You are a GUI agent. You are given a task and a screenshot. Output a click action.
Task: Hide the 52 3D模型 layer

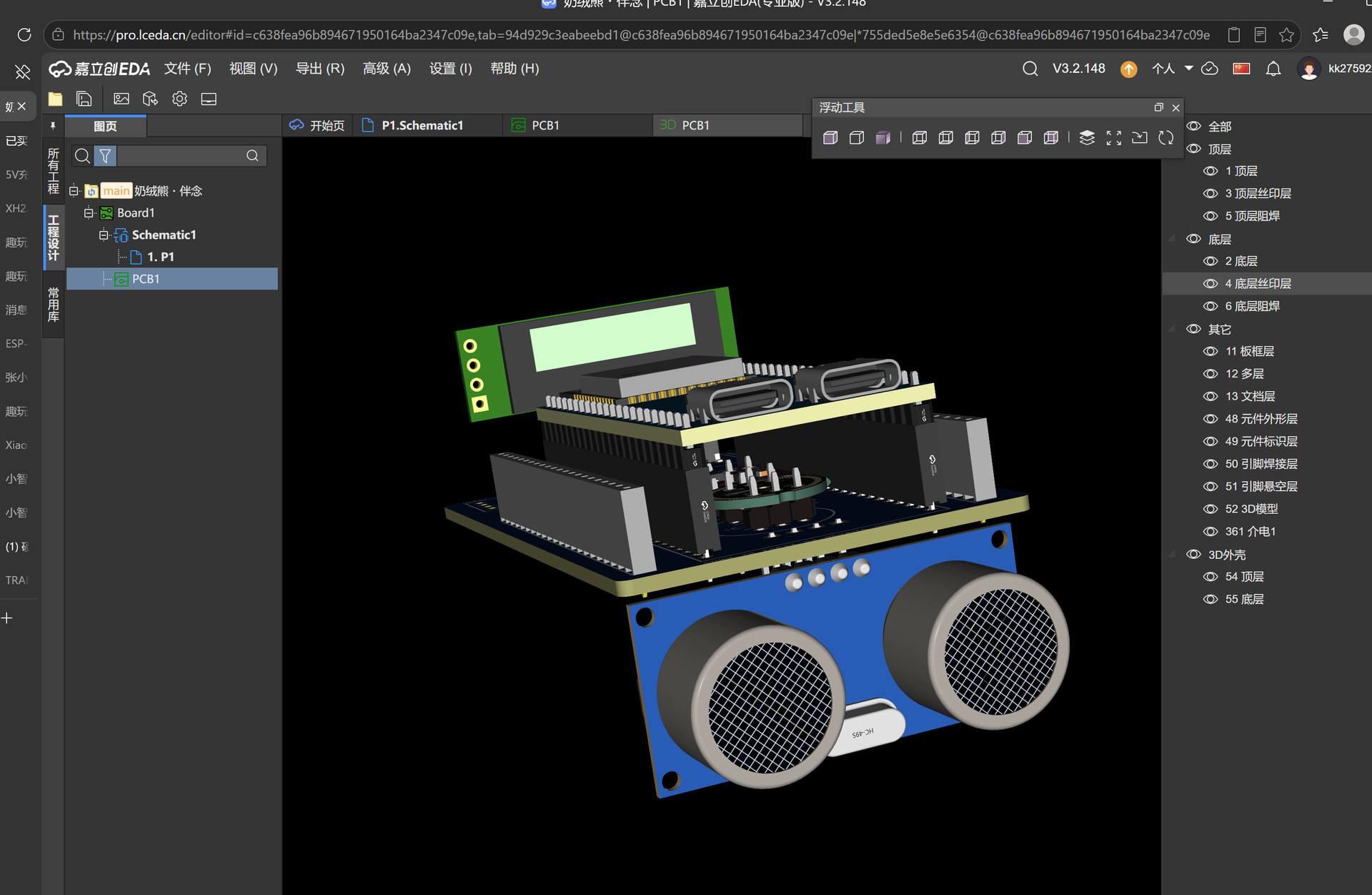[1211, 509]
